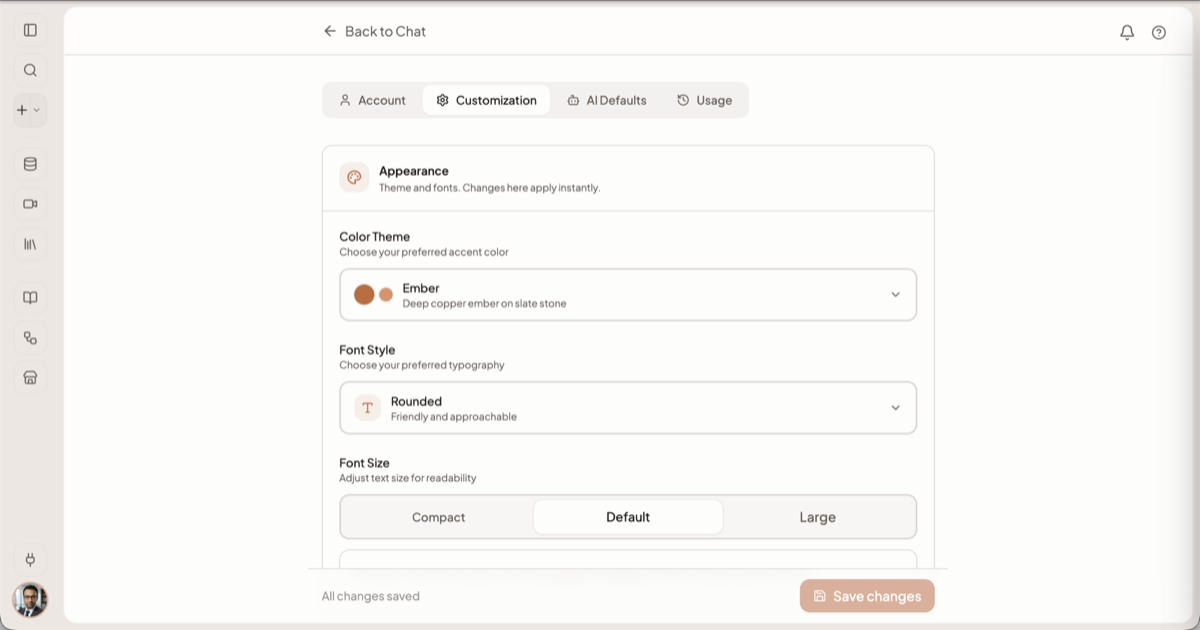Go Back to Chat
This screenshot has width=1200, height=630.
click(x=375, y=31)
